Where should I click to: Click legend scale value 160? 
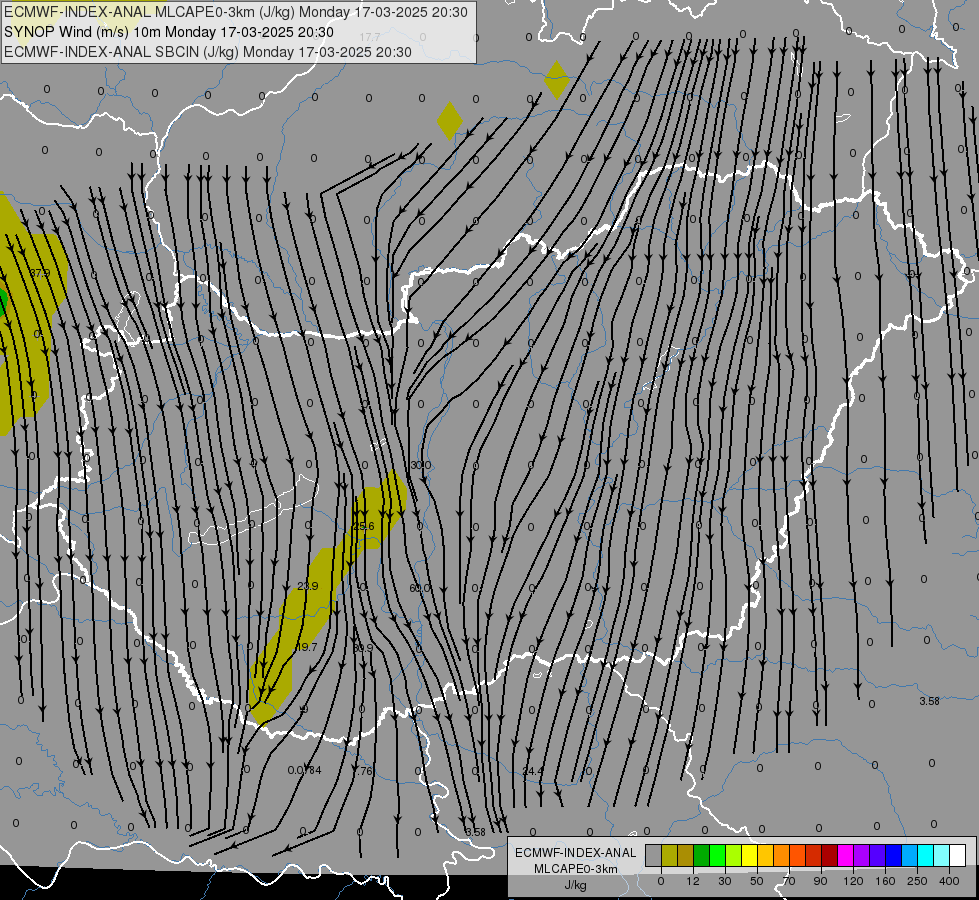point(885,881)
